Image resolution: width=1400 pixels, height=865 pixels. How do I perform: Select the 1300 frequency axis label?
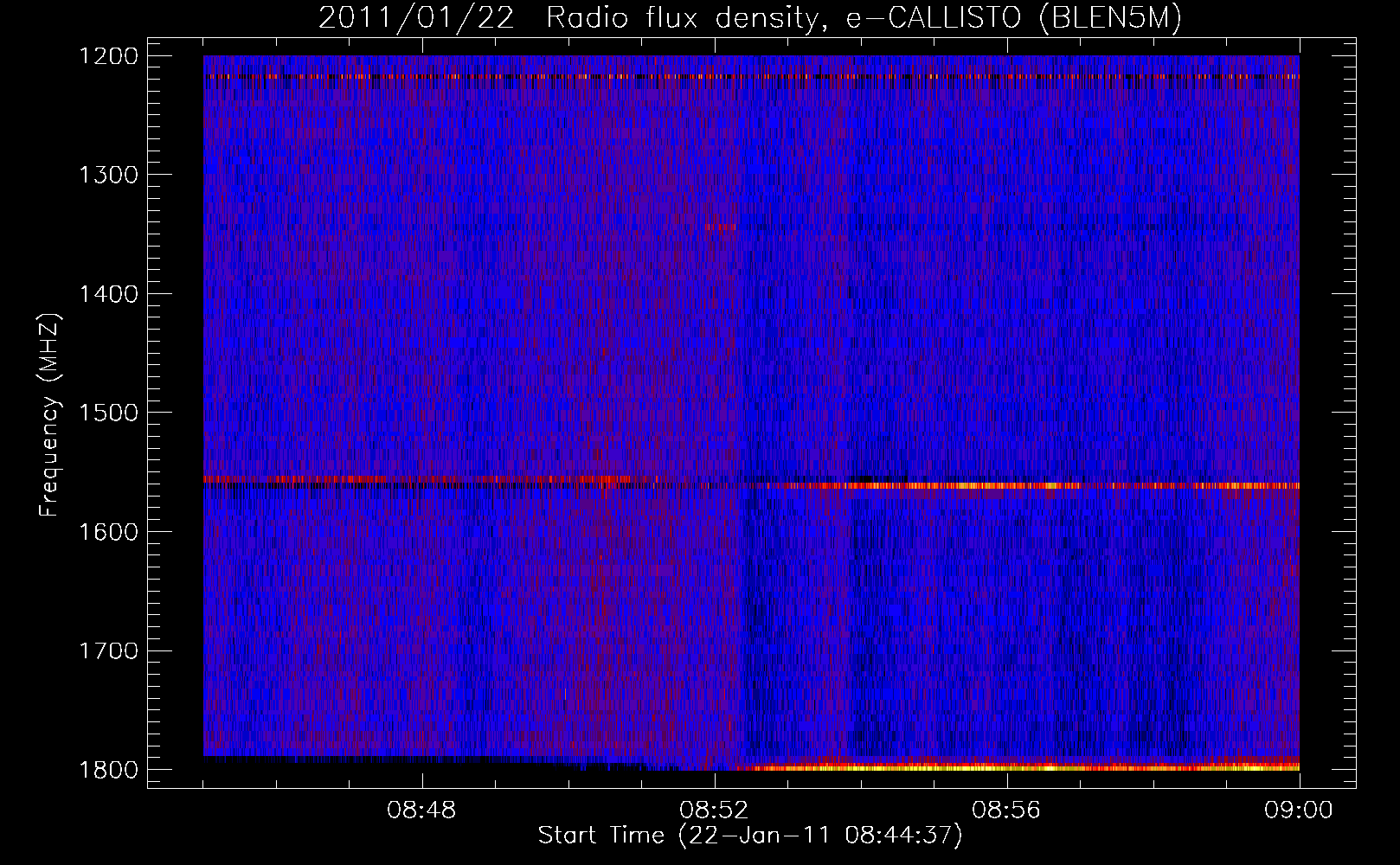click(108, 176)
